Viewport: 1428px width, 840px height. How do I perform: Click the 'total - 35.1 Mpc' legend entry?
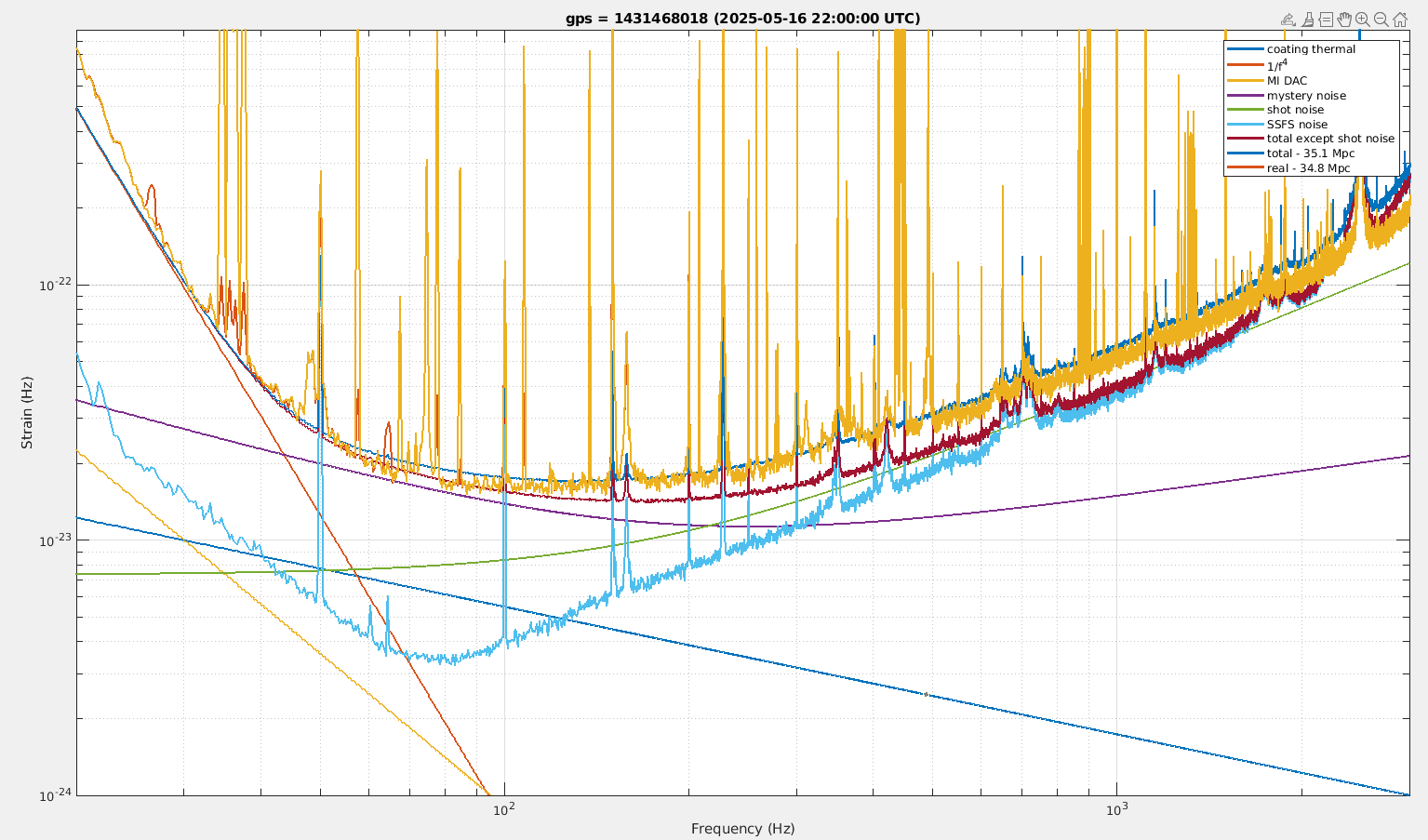tap(1311, 153)
